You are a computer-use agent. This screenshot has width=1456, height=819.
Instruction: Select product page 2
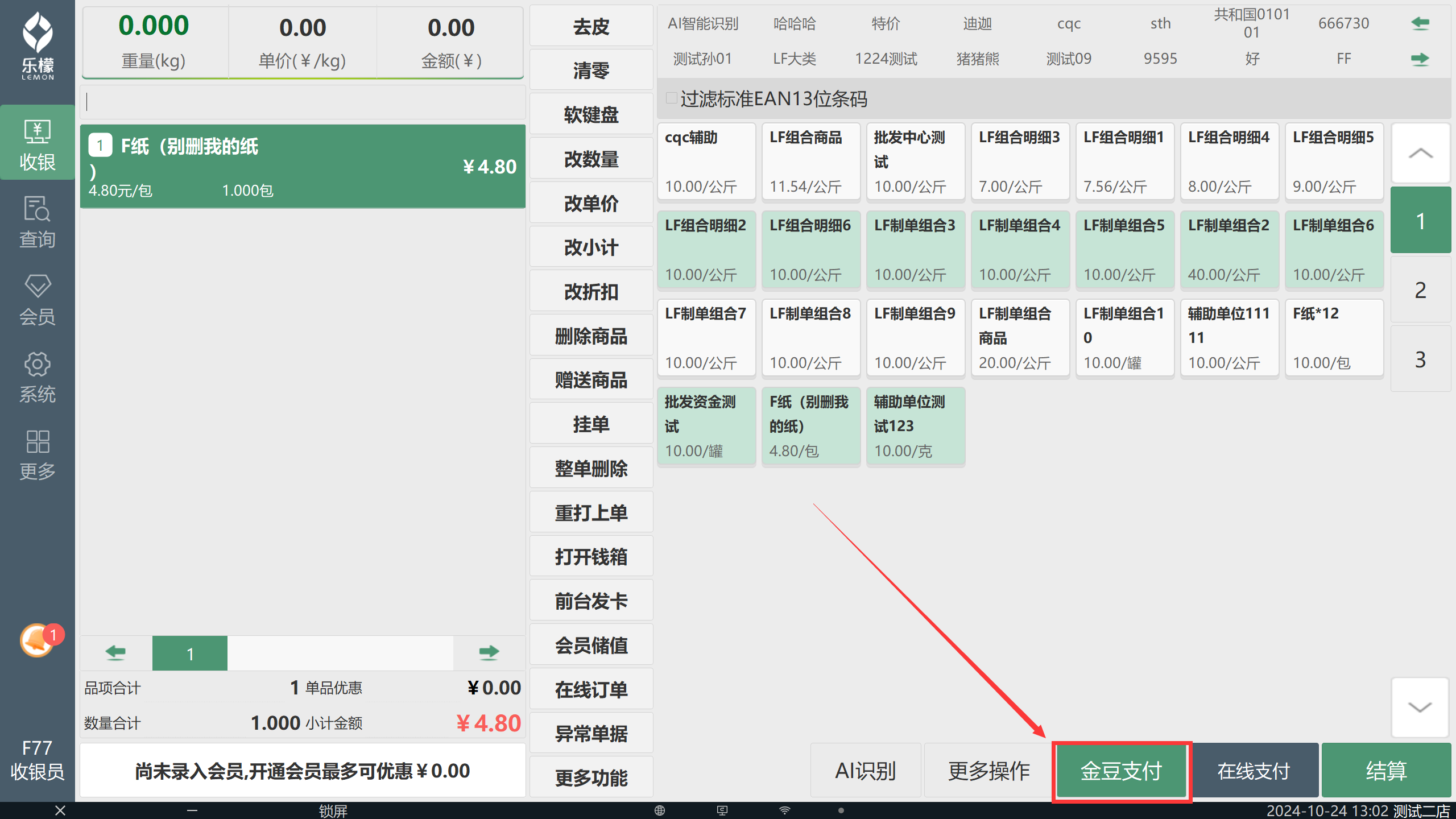click(x=1420, y=290)
